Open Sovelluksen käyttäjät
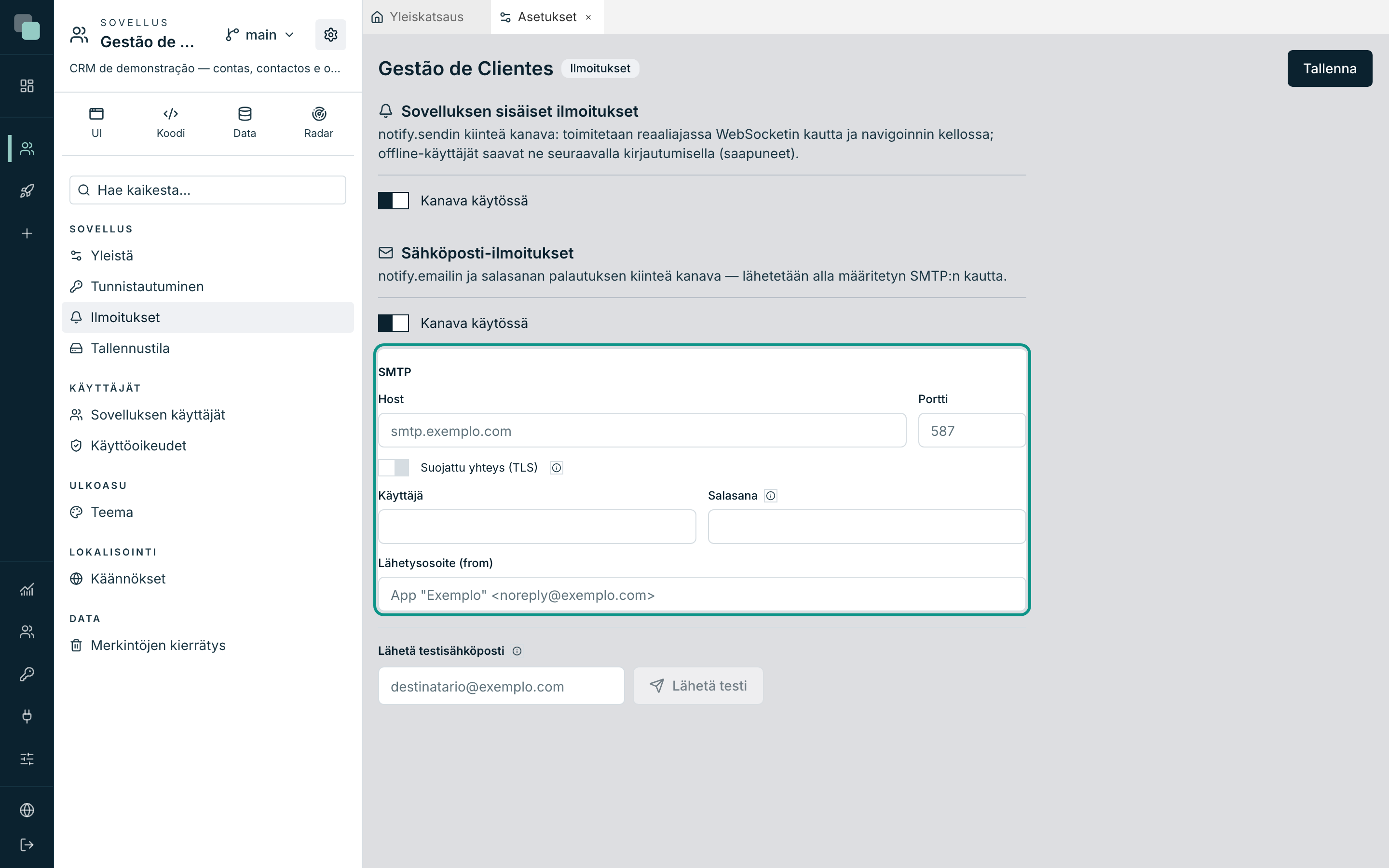 (208, 415)
